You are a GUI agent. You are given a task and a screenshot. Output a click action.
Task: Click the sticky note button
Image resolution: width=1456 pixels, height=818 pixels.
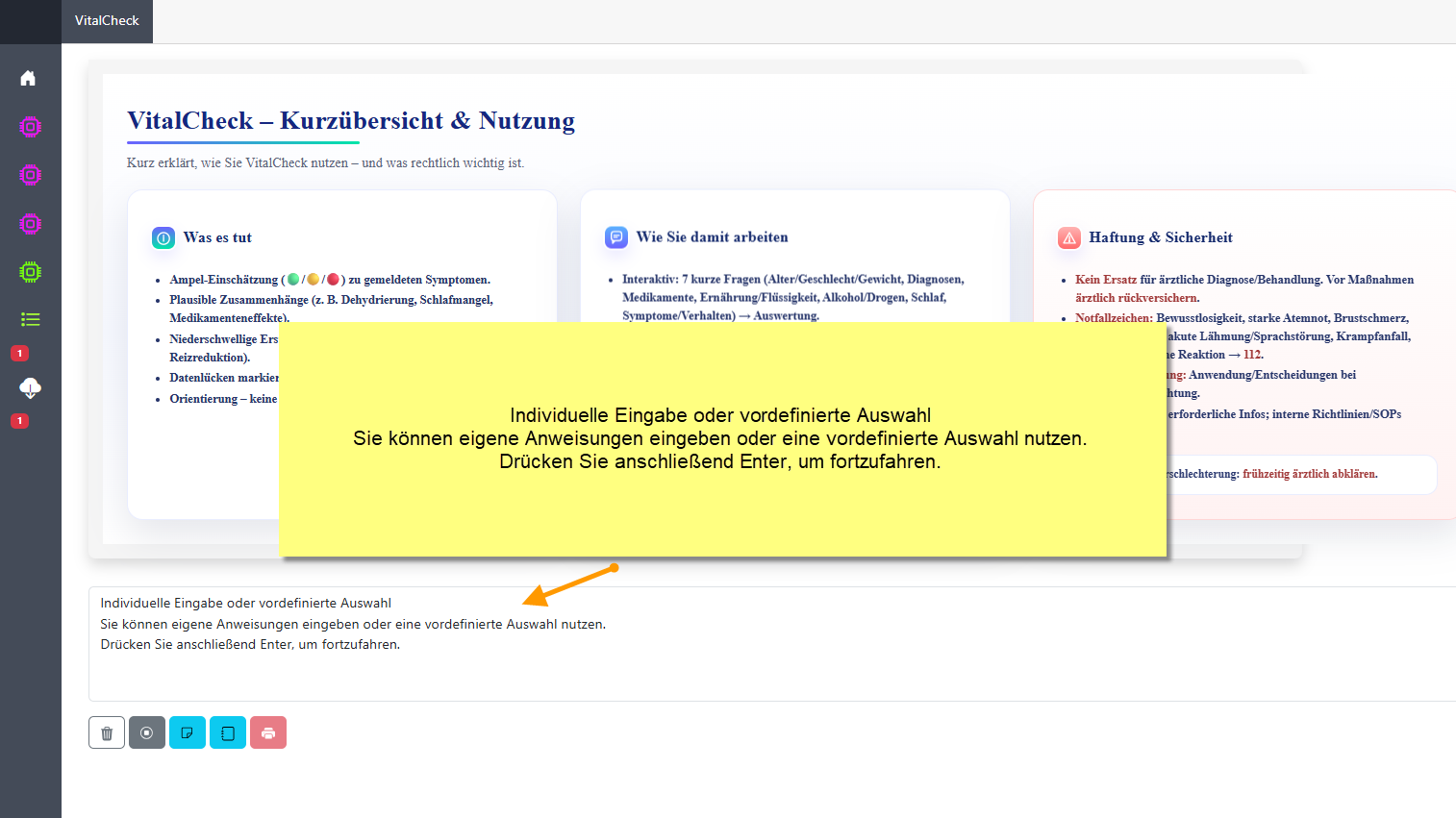[188, 732]
